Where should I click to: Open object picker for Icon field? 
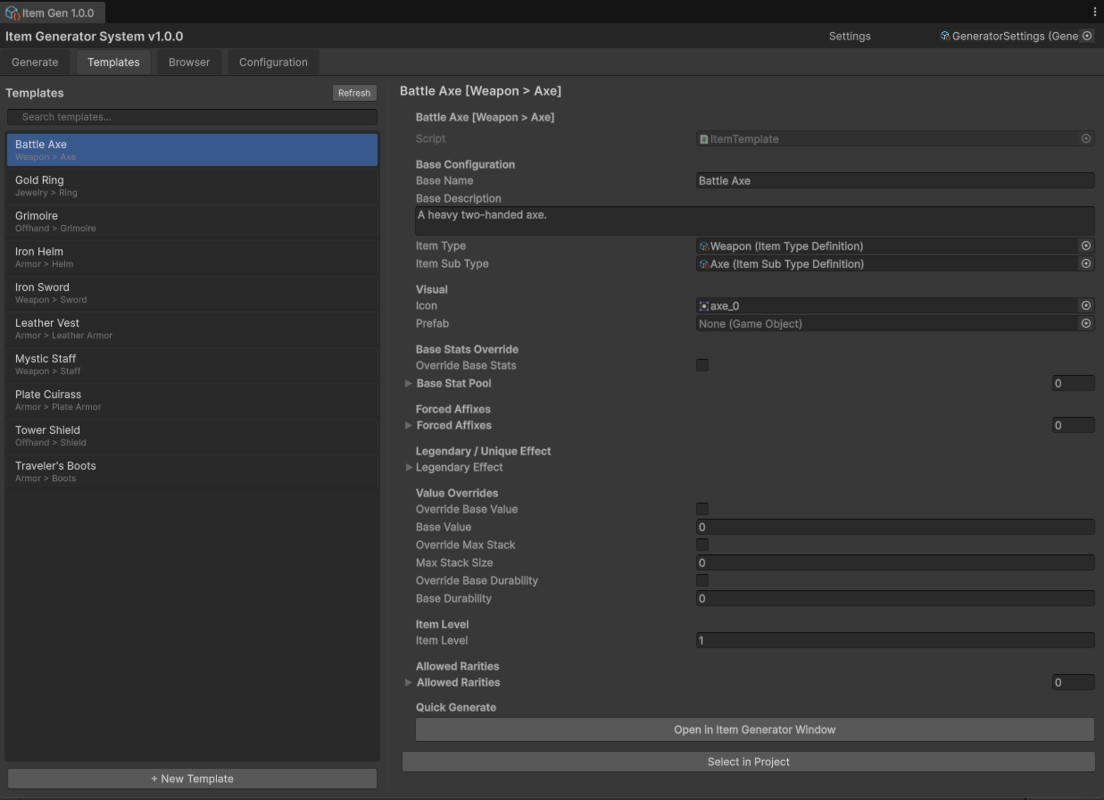point(1086,306)
